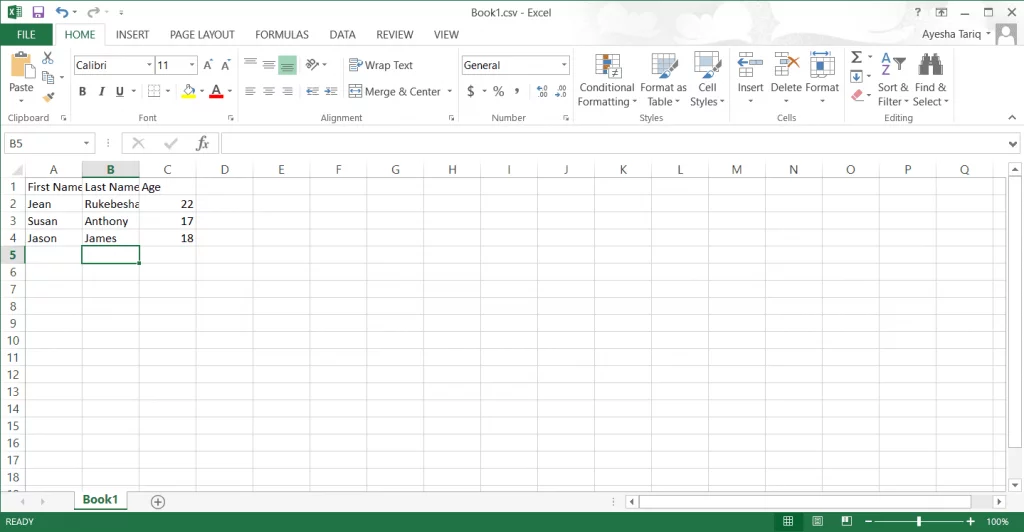
Task: Open the FILE tab
Action: click(26, 35)
